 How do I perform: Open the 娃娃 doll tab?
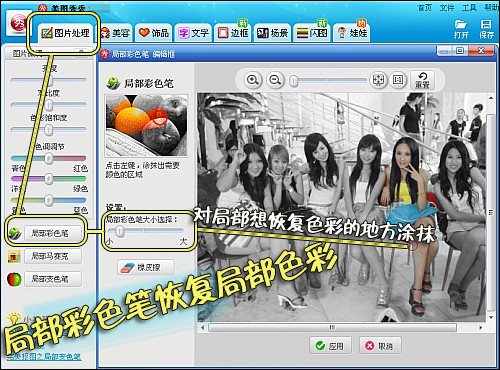352,33
